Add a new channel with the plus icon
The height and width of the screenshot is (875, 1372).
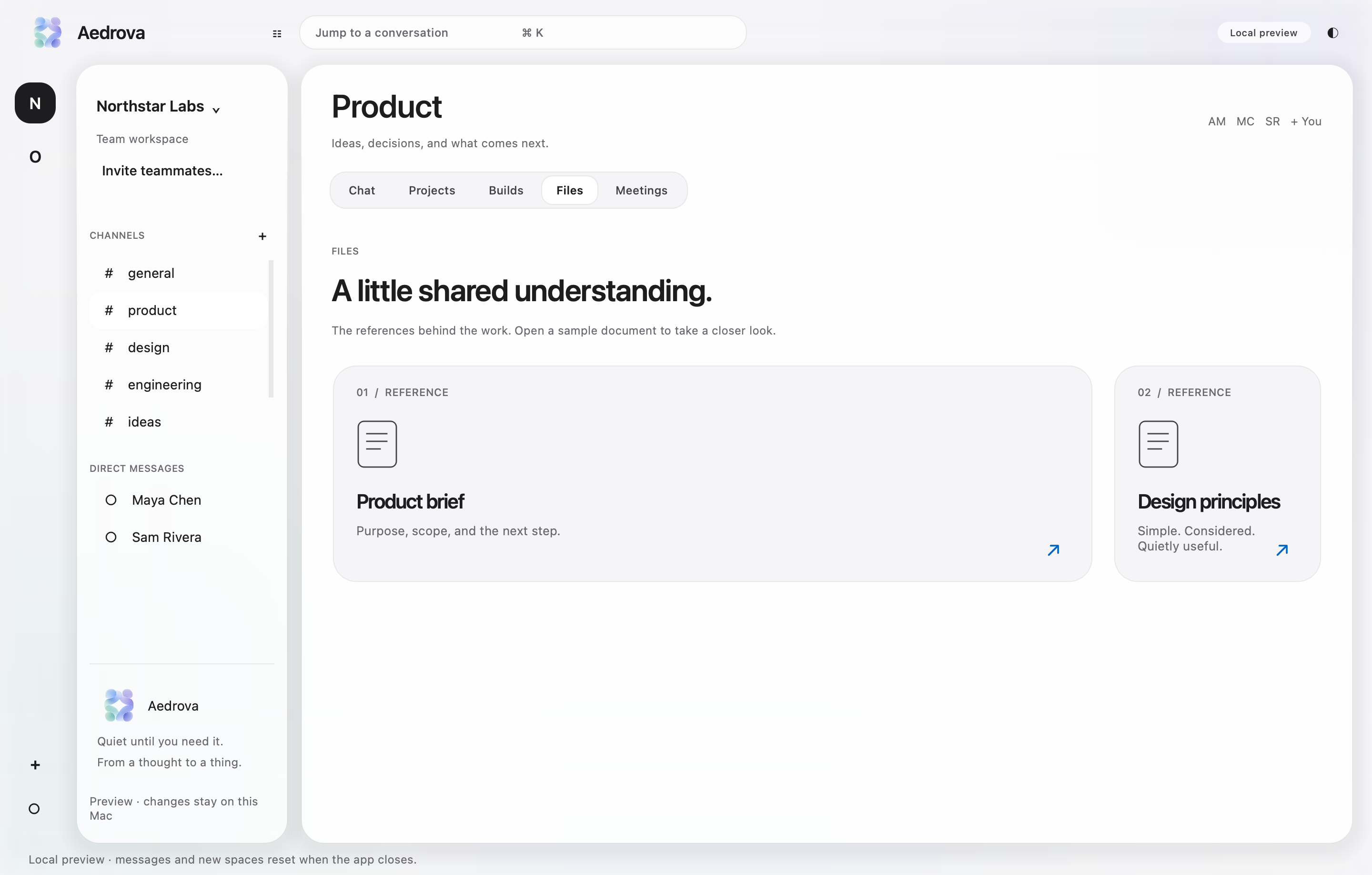[262, 236]
